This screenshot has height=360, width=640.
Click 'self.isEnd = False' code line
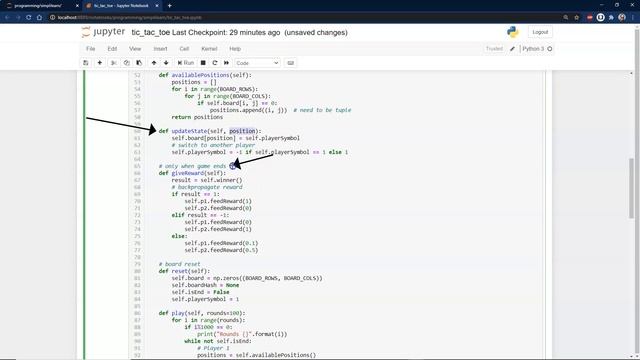pos(200,292)
